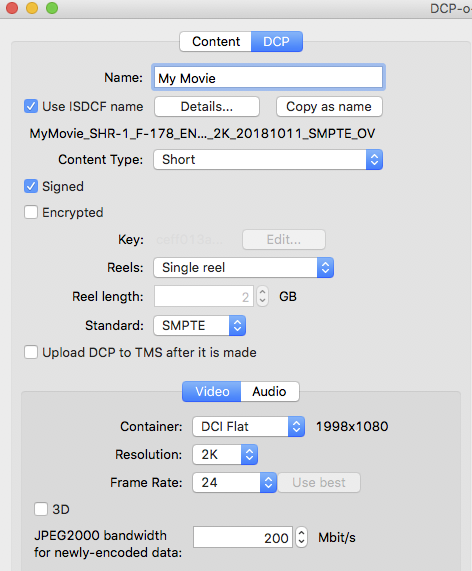Screen dimensions: 472x571
Task: Click Copy as name button
Action: coord(329,107)
